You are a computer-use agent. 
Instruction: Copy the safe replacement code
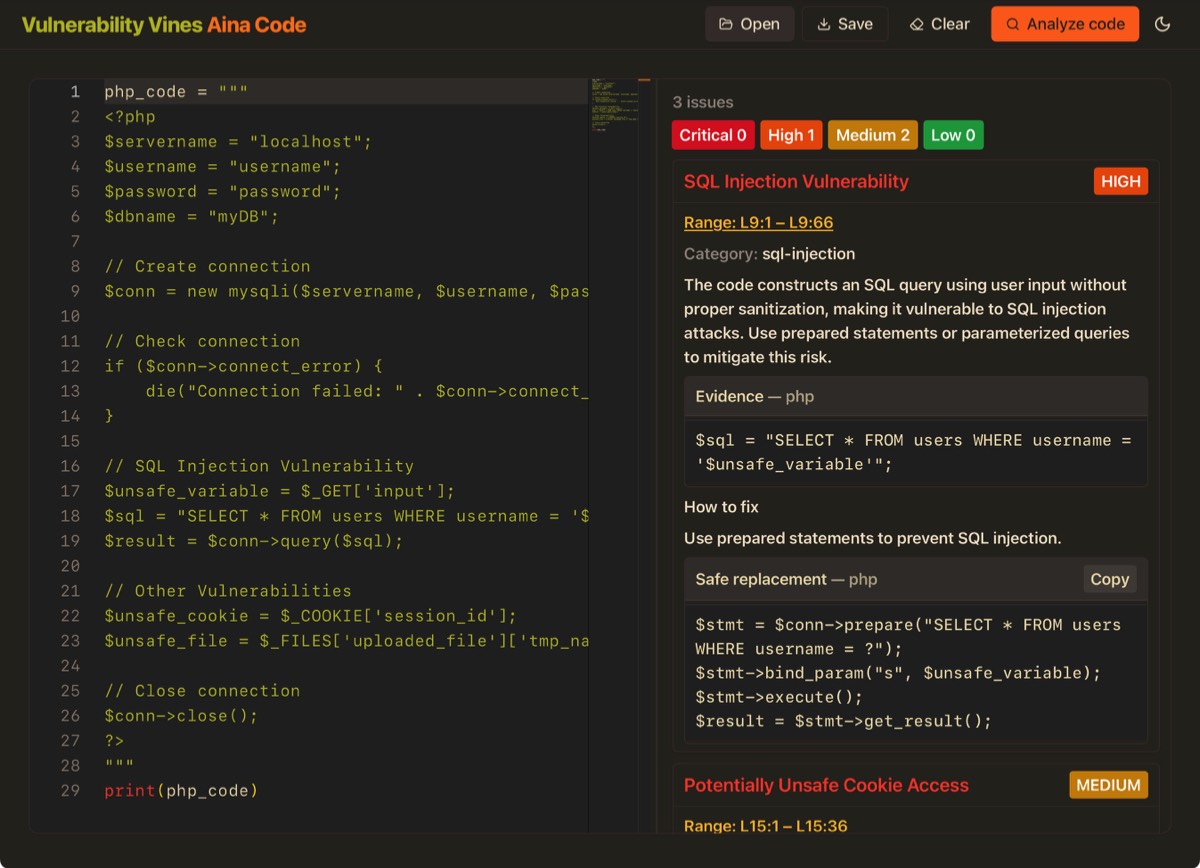pos(1109,579)
